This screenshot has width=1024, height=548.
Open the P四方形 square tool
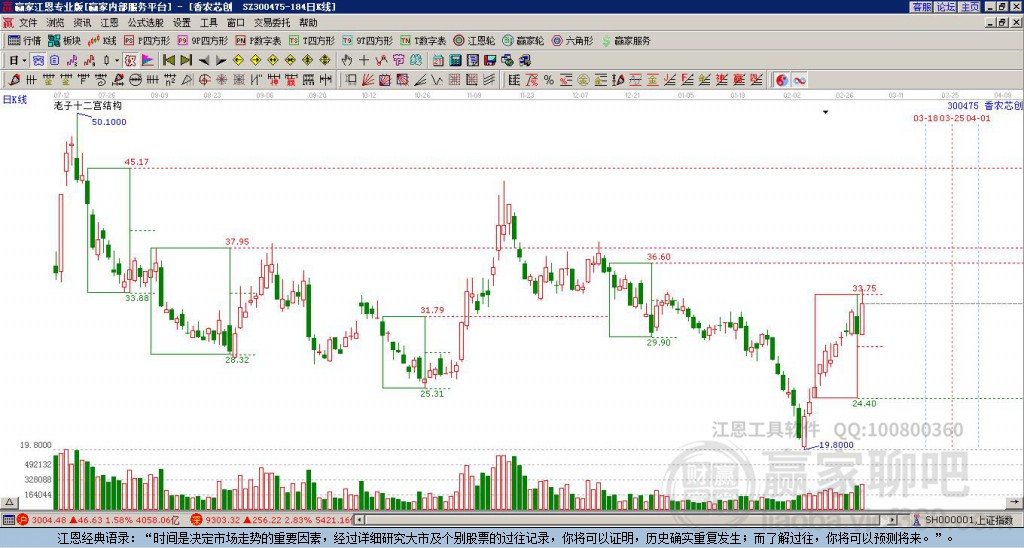[147, 40]
